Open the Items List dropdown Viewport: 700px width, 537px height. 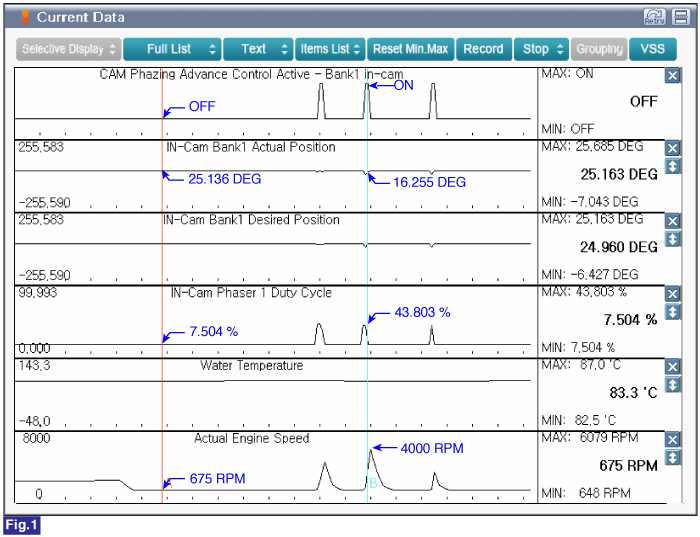[330, 49]
